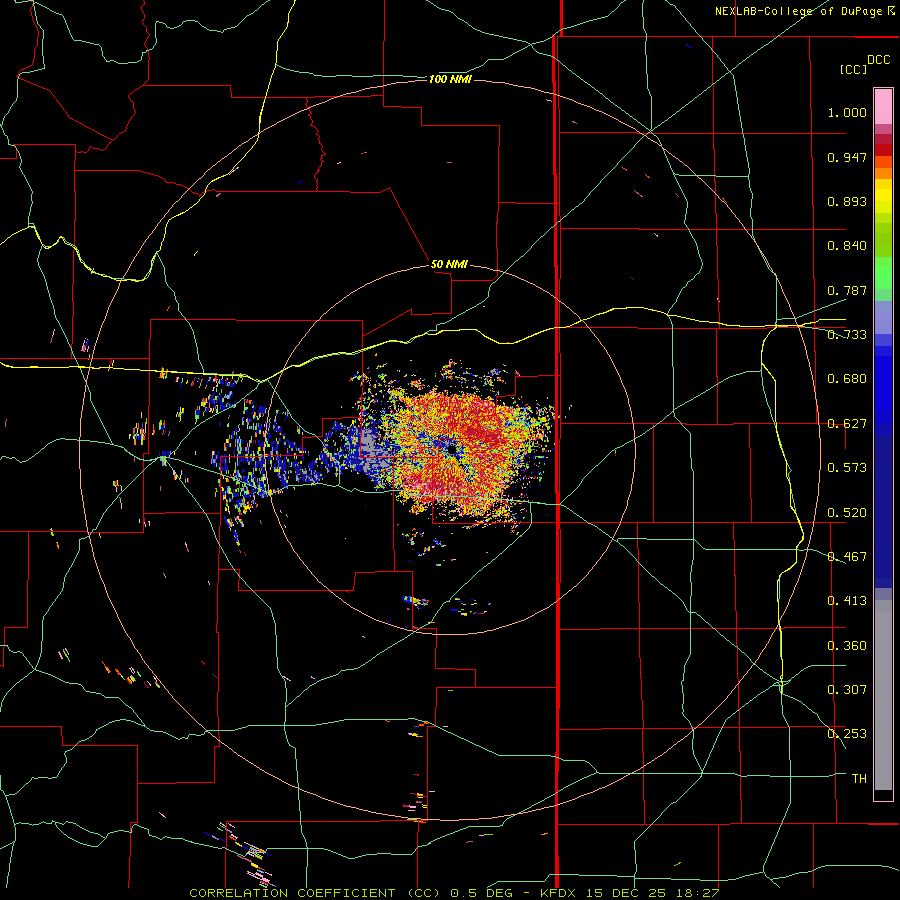Click the 0.413 color scale value
900x900 pixels.
[x=847, y=601]
